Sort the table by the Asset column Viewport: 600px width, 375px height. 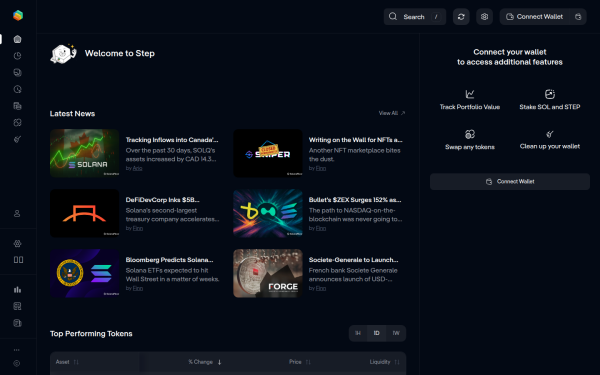tap(67, 362)
